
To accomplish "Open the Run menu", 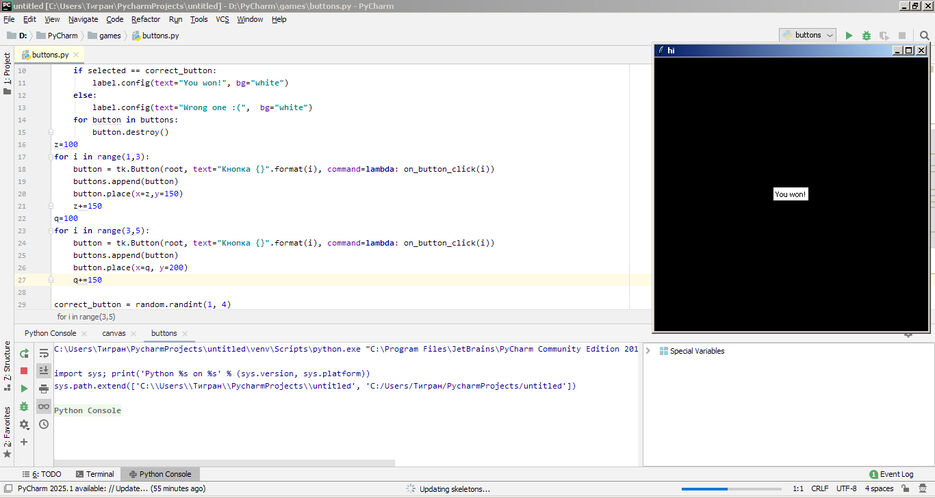I will (x=175, y=19).
